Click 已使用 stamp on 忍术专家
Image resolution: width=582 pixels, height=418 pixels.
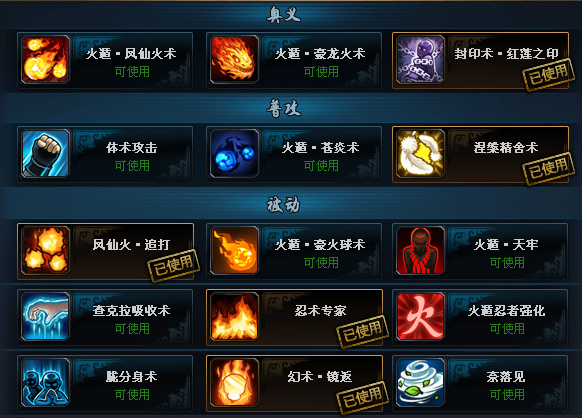[x=362, y=331]
